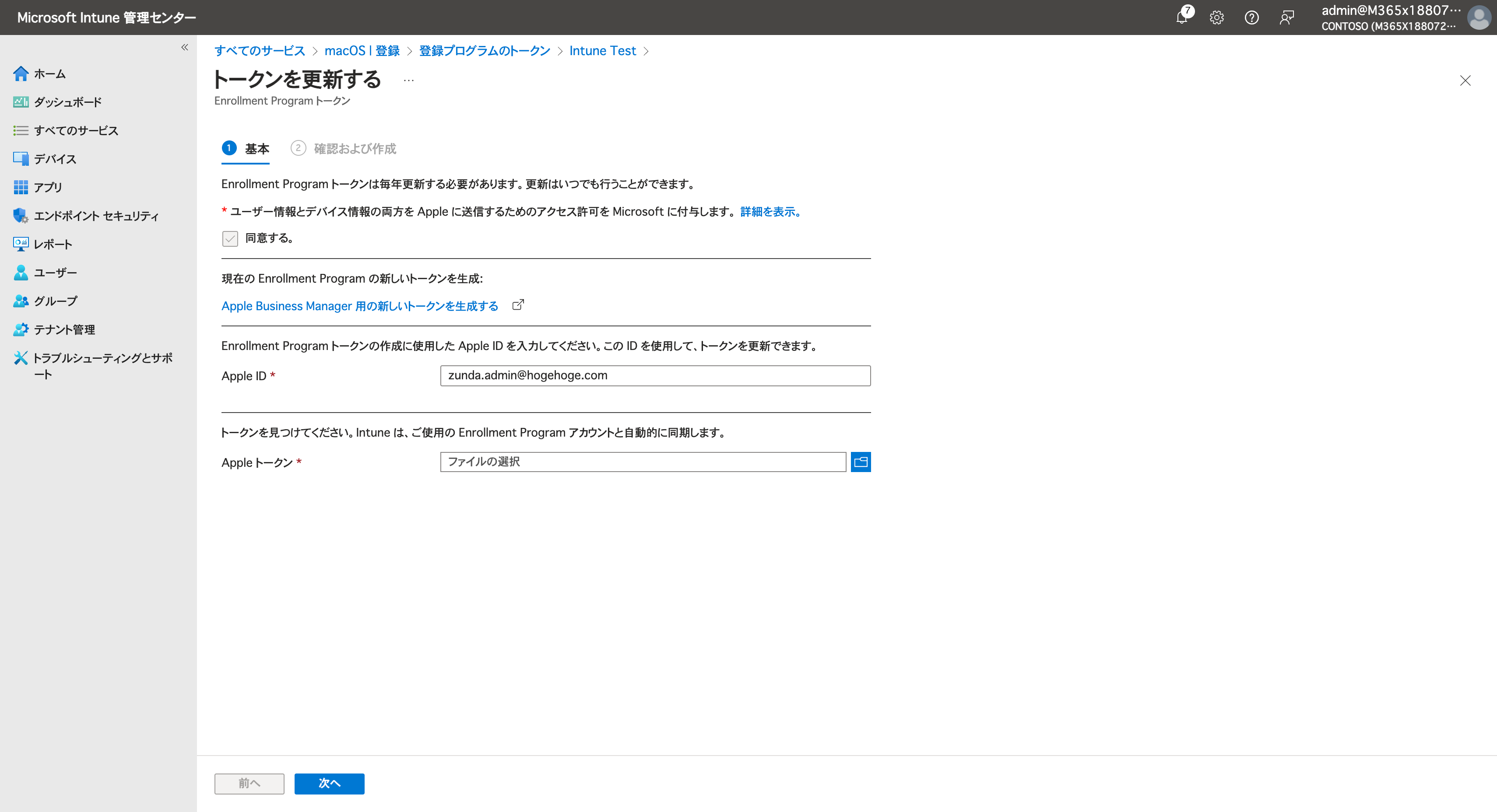Click the ファイルの選択 field
1497x812 pixels.
pyautogui.click(x=643, y=462)
